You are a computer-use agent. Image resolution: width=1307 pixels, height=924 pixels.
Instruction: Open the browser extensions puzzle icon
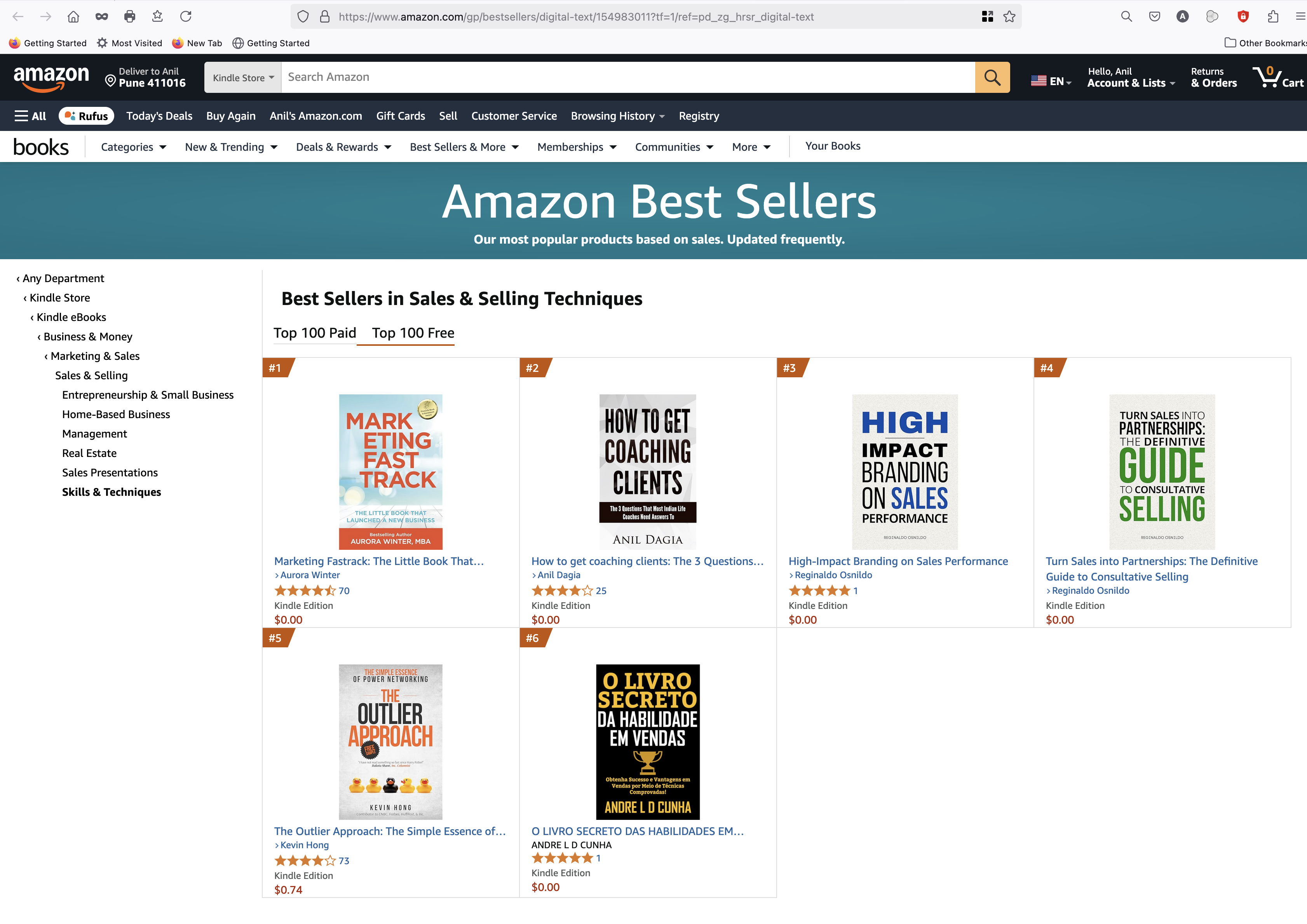pos(1273,16)
